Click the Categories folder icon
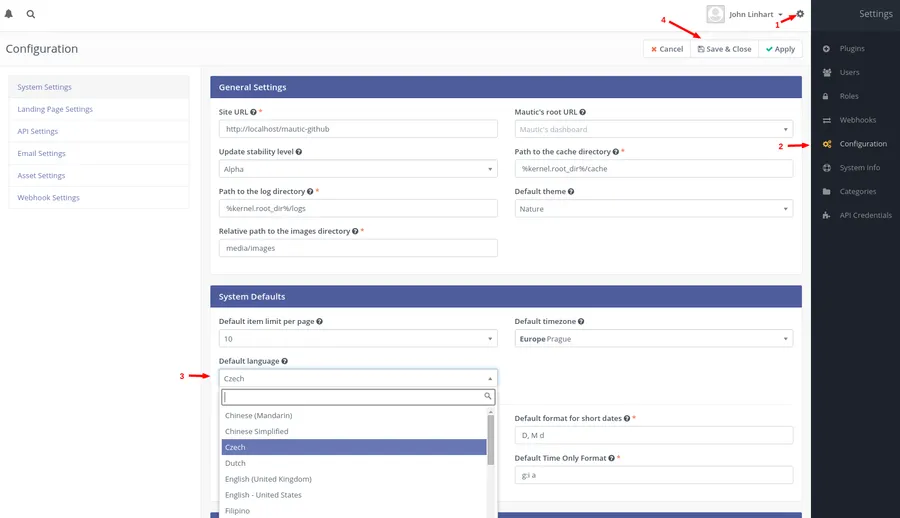 coord(827,192)
